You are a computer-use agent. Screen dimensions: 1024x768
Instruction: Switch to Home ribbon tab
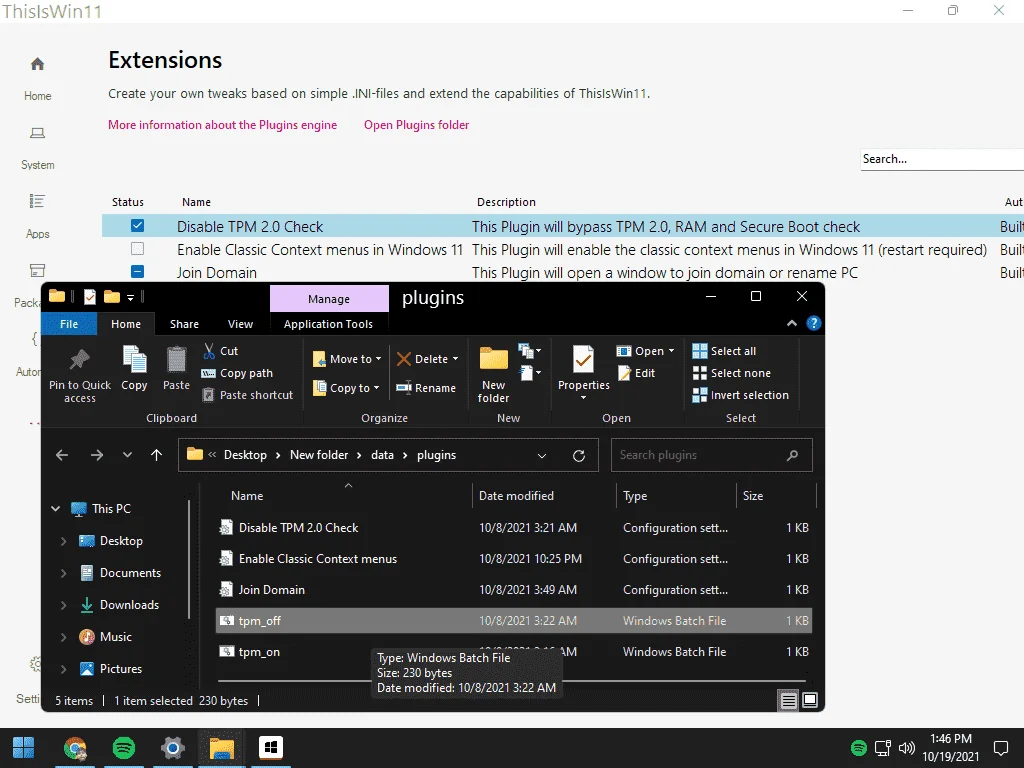[x=126, y=324]
